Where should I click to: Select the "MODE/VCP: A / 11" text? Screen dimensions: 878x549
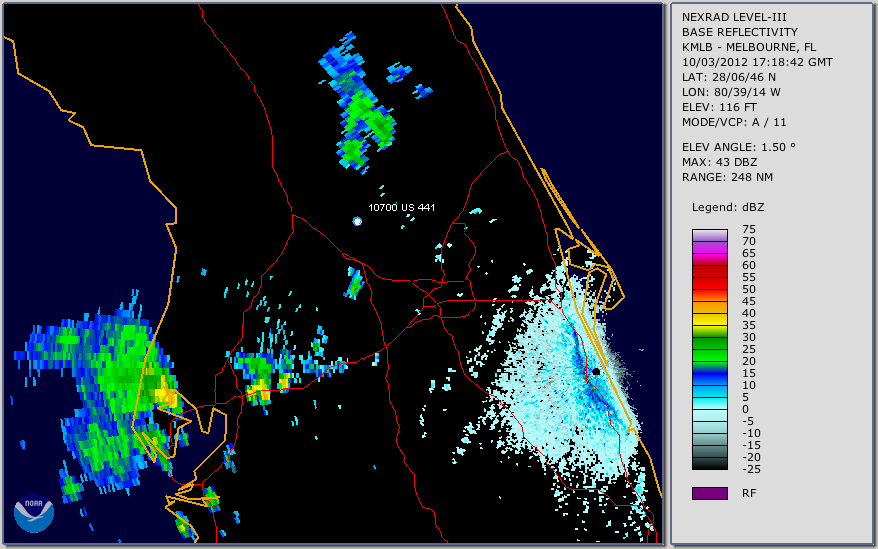point(734,122)
